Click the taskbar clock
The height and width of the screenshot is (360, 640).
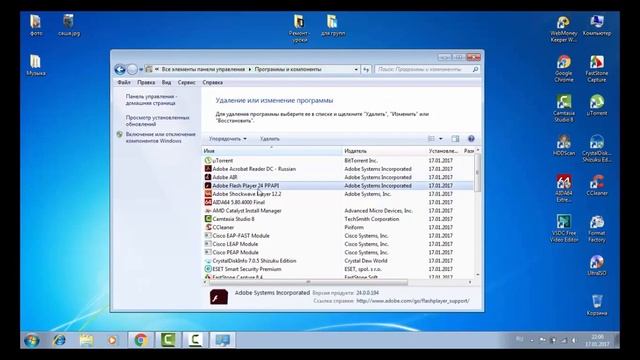point(598,340)
